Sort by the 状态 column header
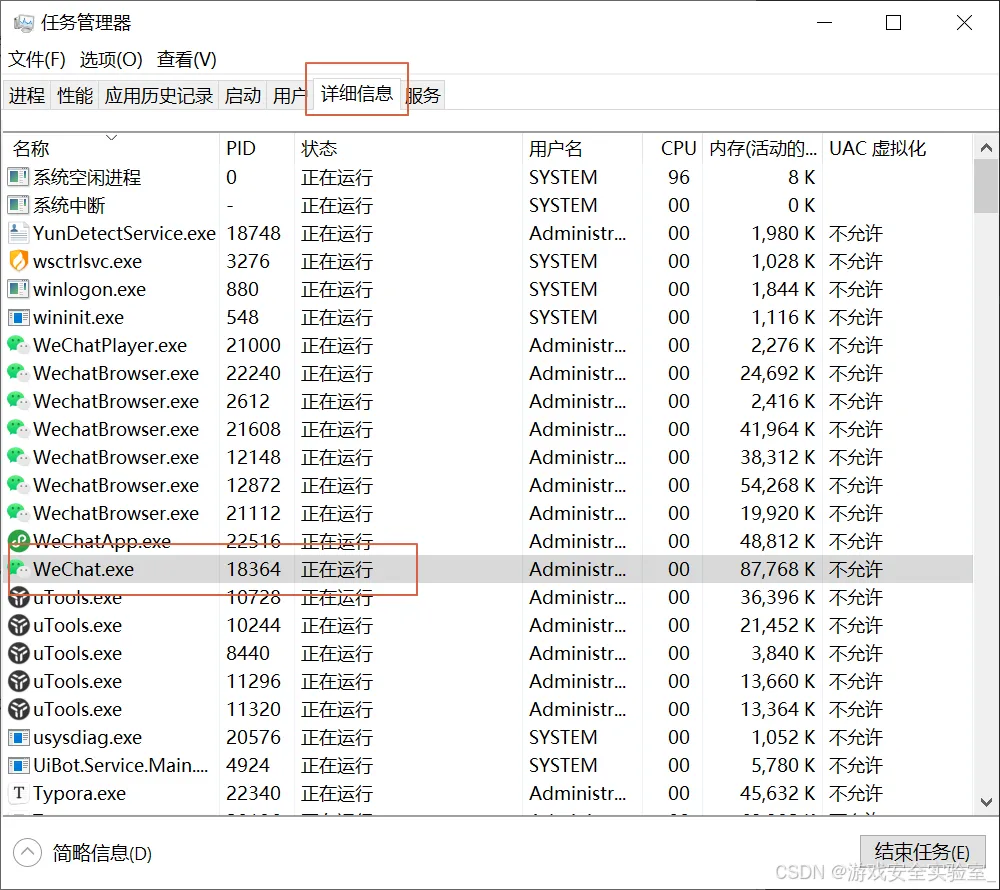Viewport: 1000px width, 890px height. click(x=408, y=148)
